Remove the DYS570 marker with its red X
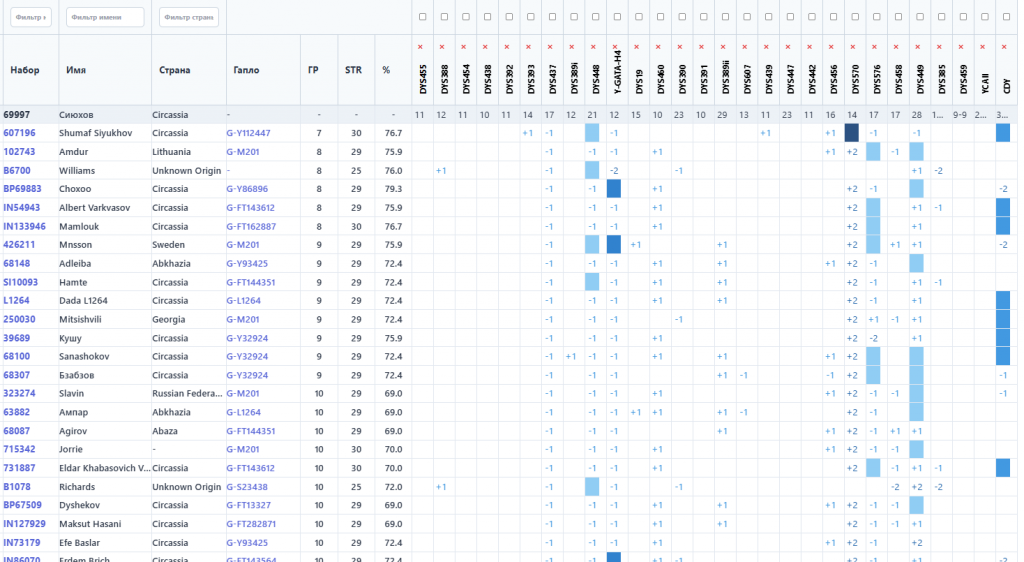Image resolution: width=1024 pixels, height=562 pixels. [x=852, y=47]
